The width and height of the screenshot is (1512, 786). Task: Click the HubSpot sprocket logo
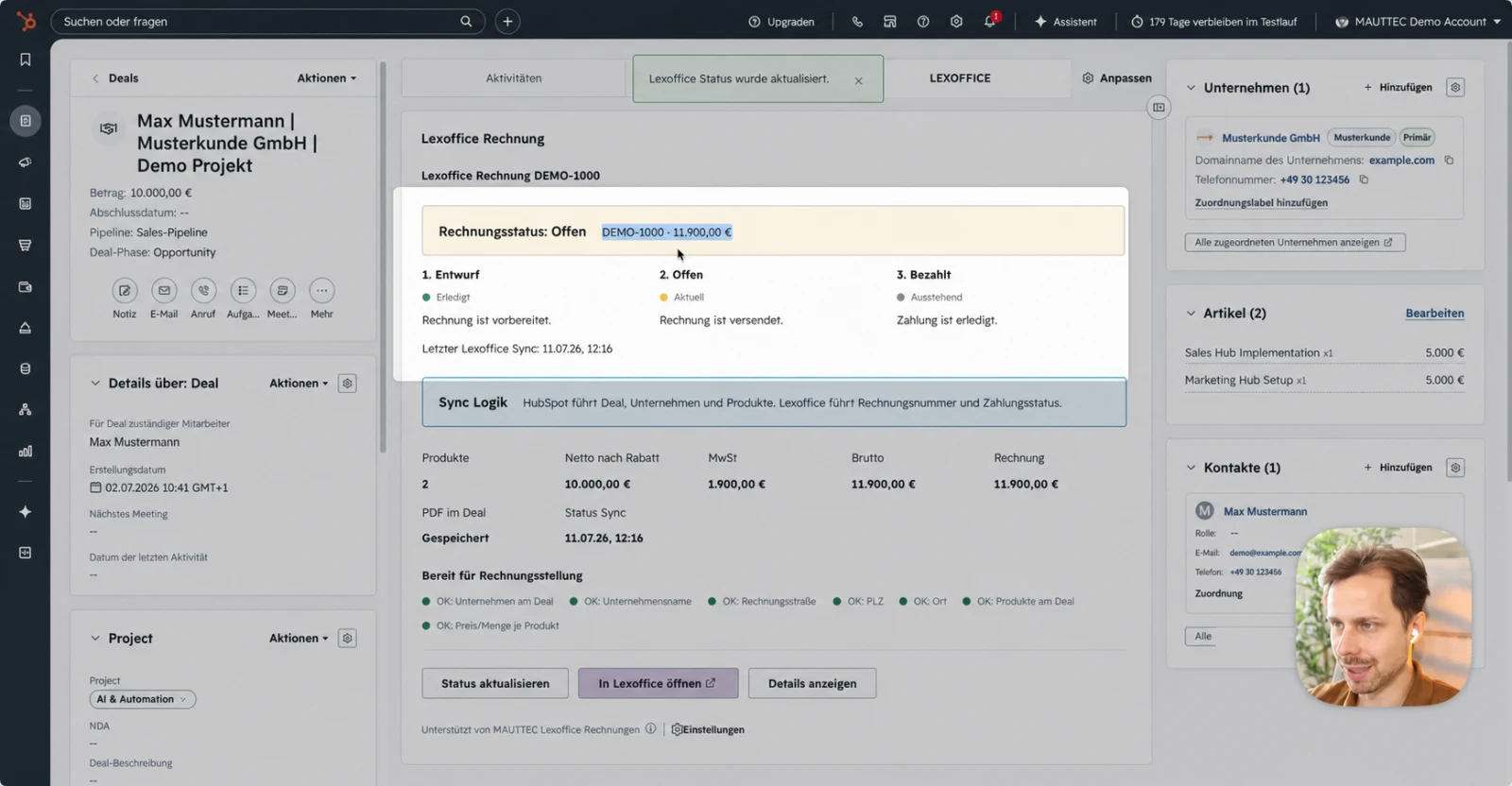pyautogui.click(x=26, y=20)
